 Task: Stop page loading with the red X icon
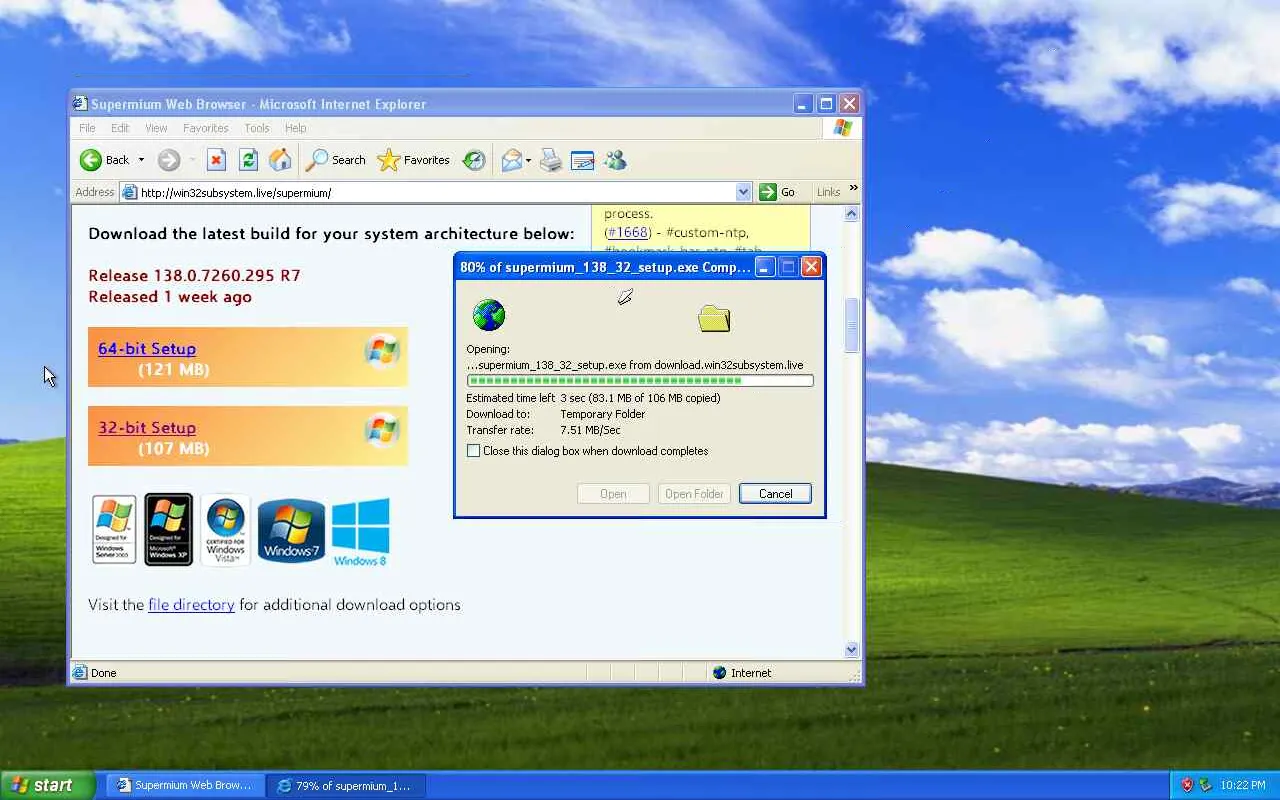(x=216, y=160)
